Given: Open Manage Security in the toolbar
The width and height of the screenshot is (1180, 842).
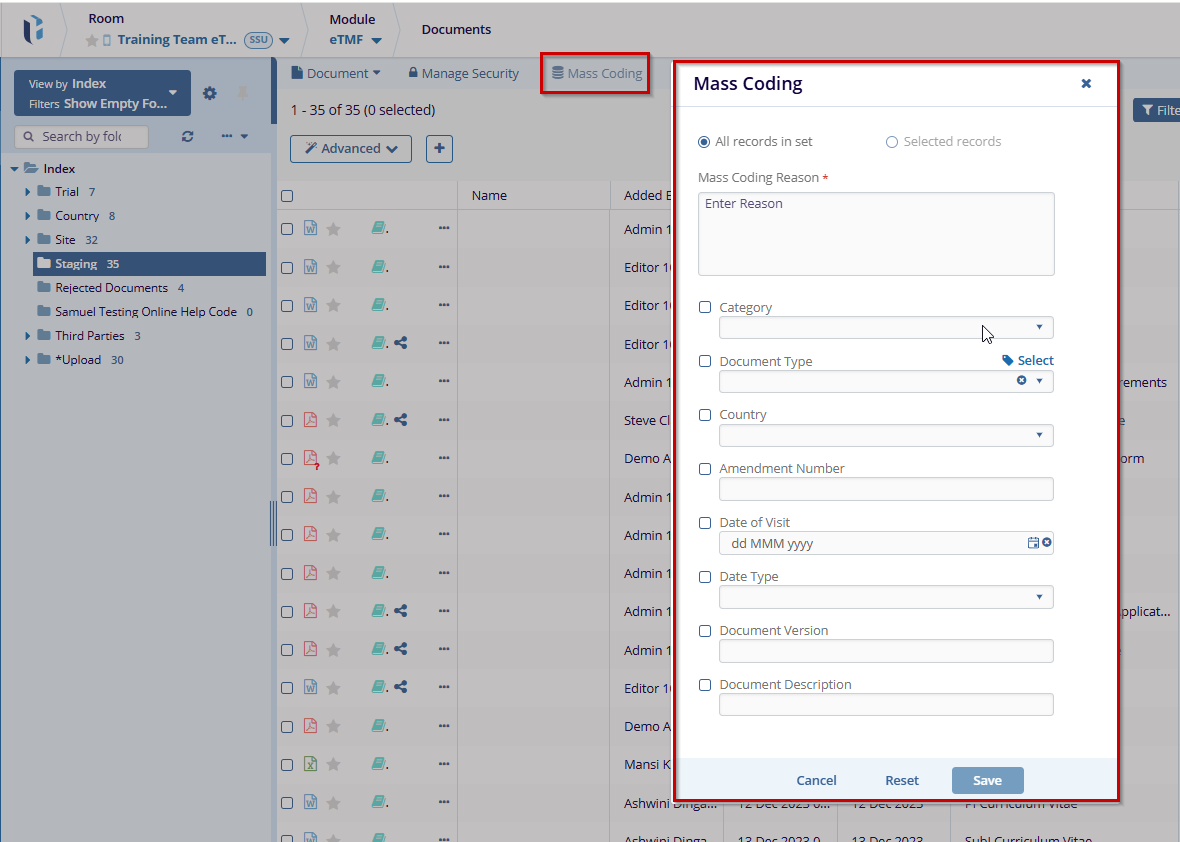Looking at the screenshot, I should coord(463,73).
